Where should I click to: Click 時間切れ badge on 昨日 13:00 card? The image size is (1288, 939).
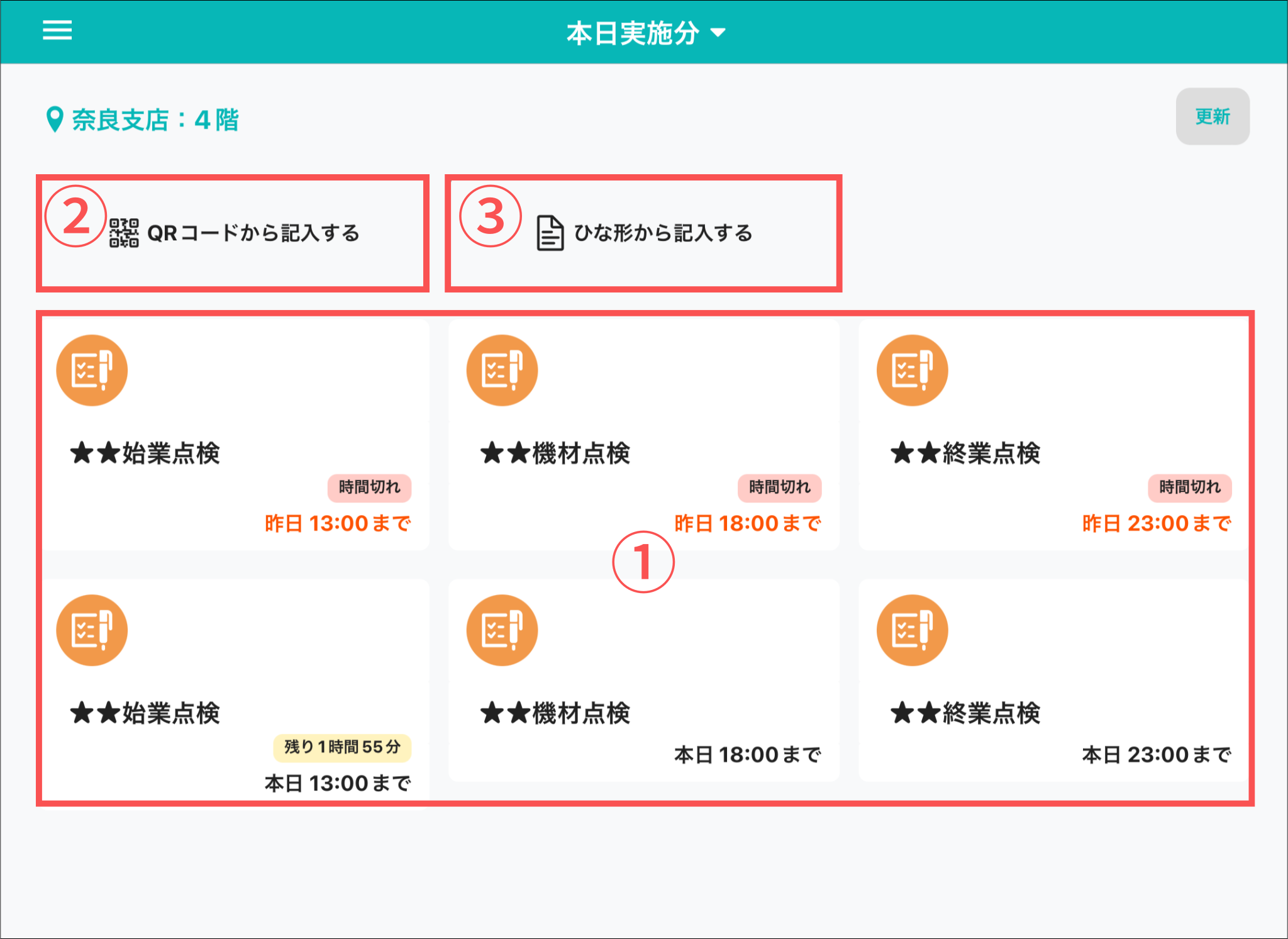point(369,487)
